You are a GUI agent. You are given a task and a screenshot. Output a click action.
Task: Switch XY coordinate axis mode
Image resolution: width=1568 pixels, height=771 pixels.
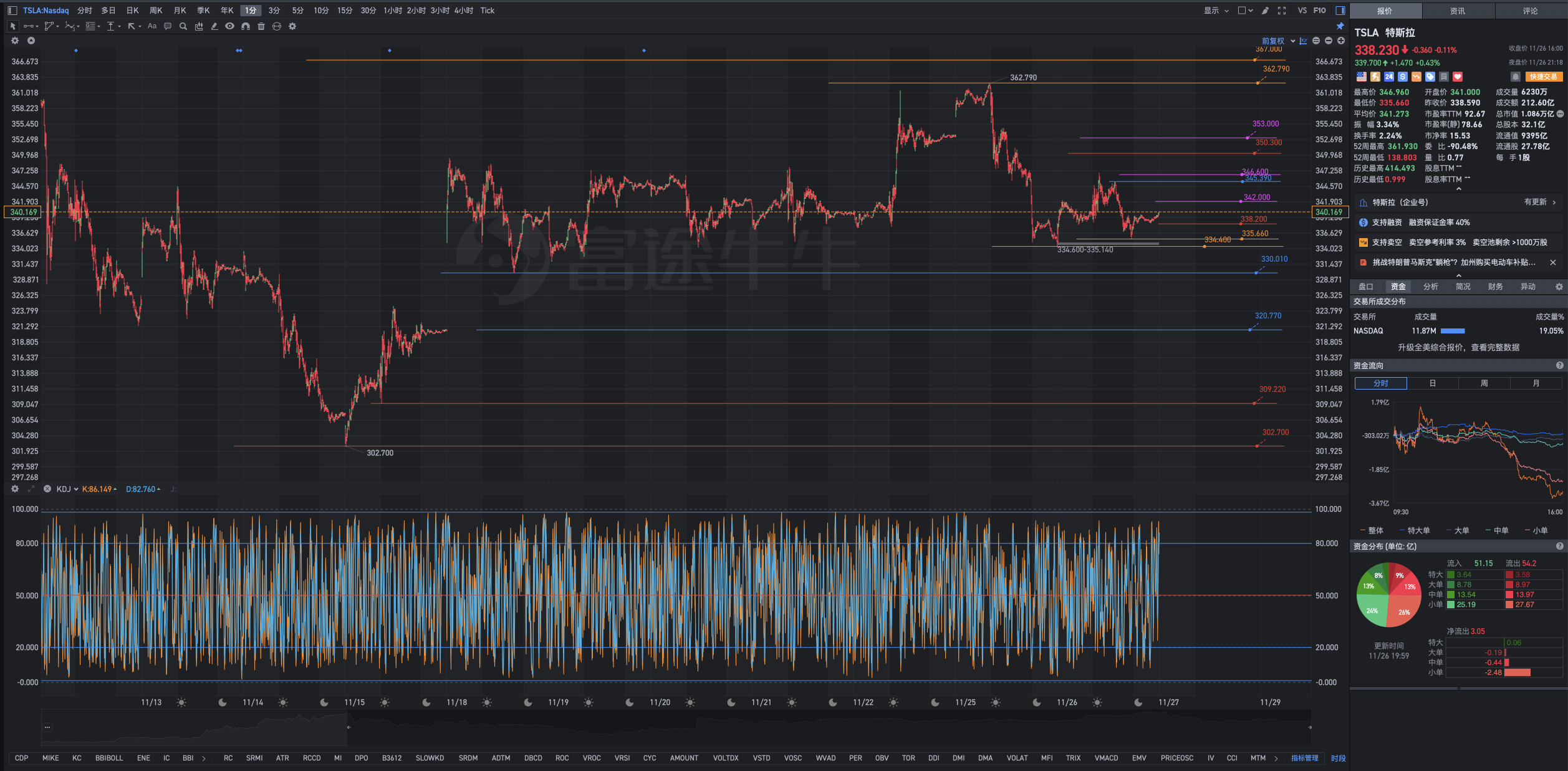pos(1303,41)
